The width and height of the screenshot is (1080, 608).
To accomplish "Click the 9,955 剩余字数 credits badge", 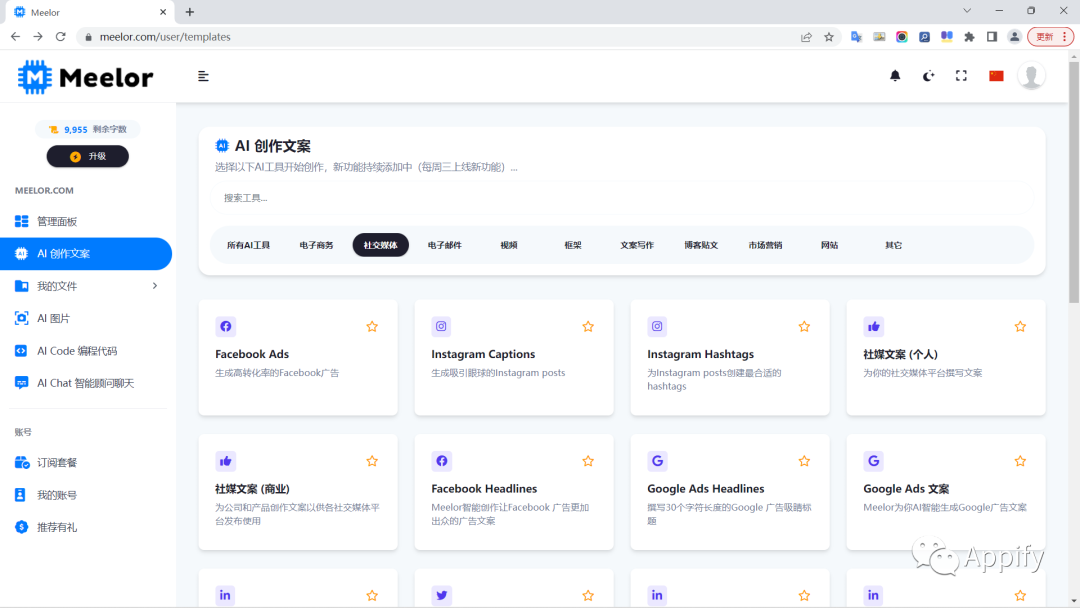I will [x=87, y=129].
